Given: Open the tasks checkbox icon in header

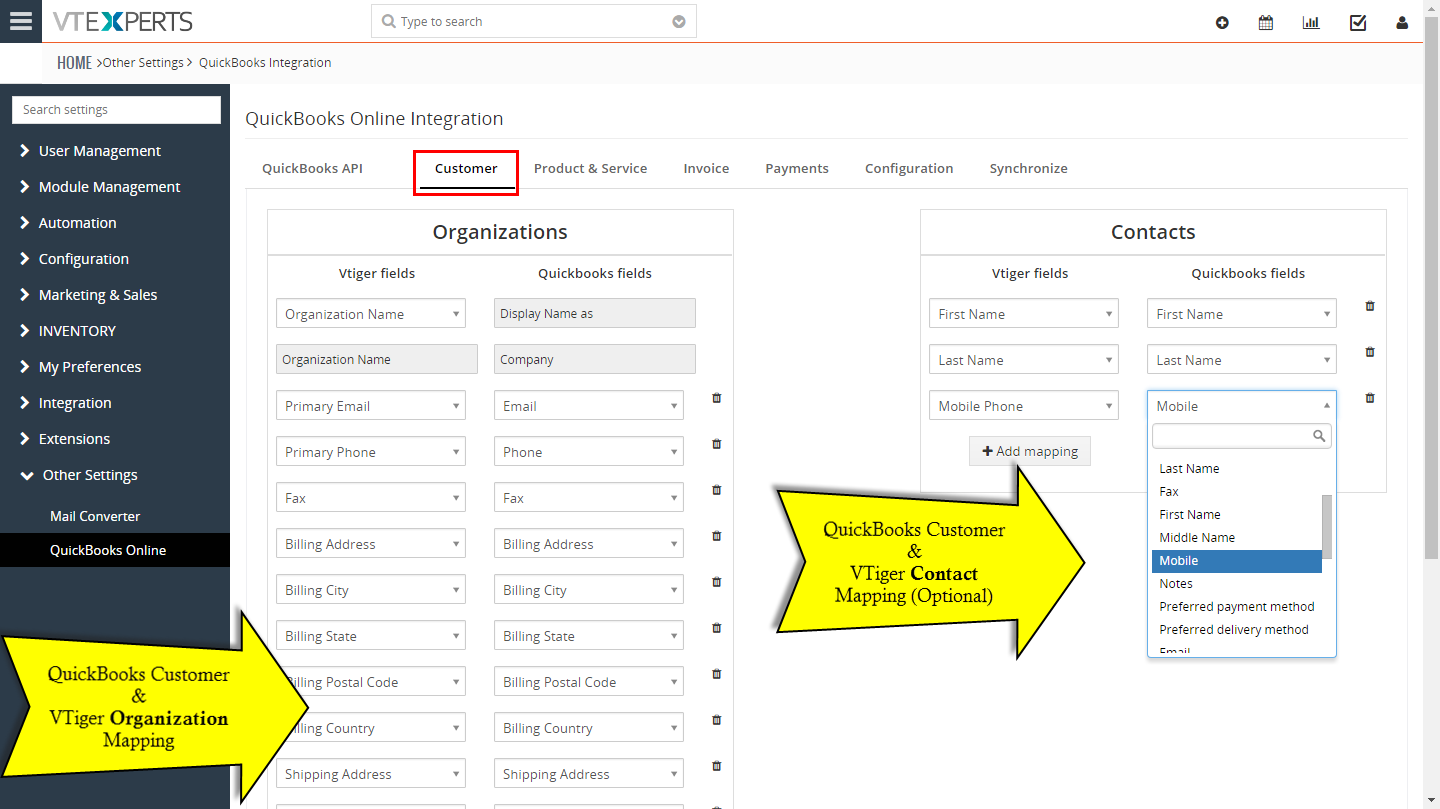Looking at the screenshot, I should click(x=1358, y=22).
